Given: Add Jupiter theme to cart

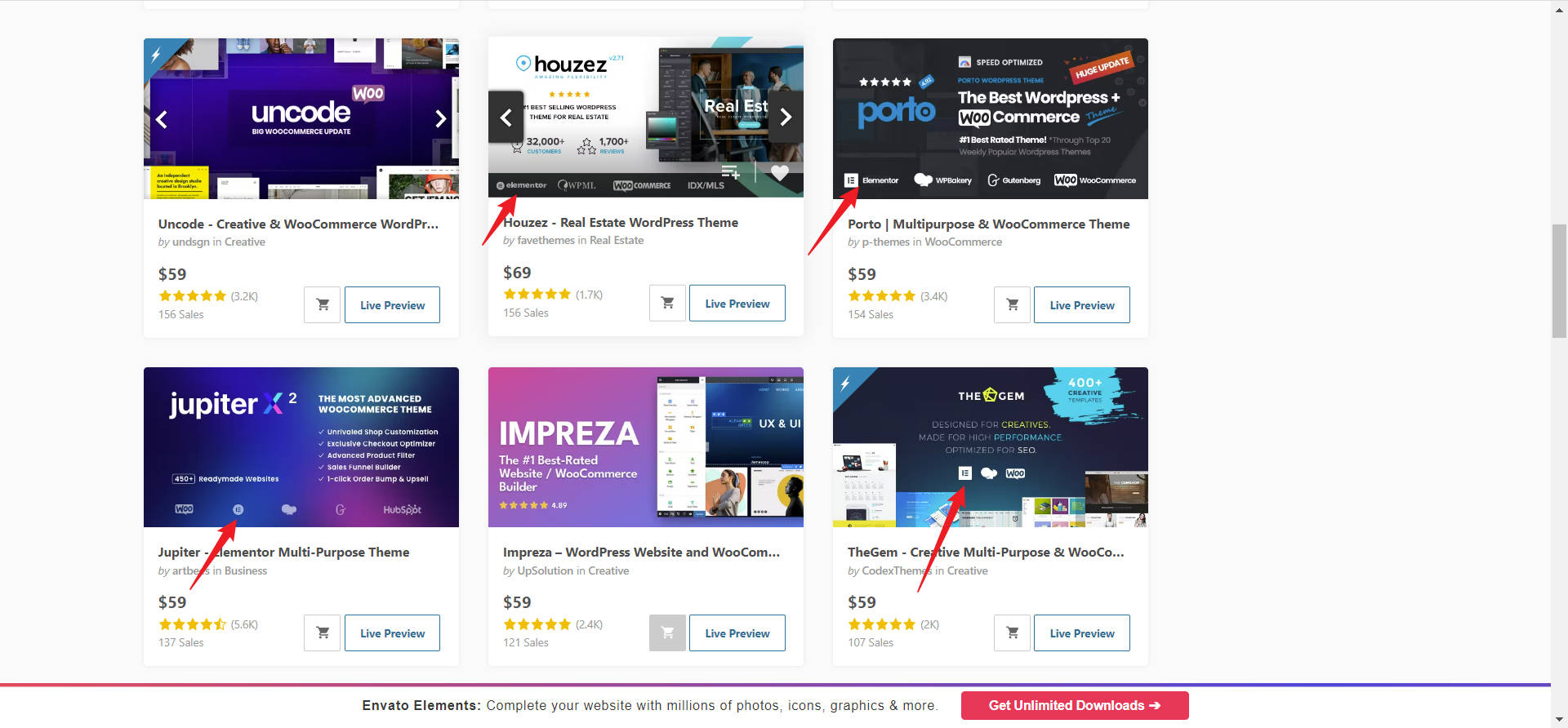Looking at the screenshot, I should 322,633.
